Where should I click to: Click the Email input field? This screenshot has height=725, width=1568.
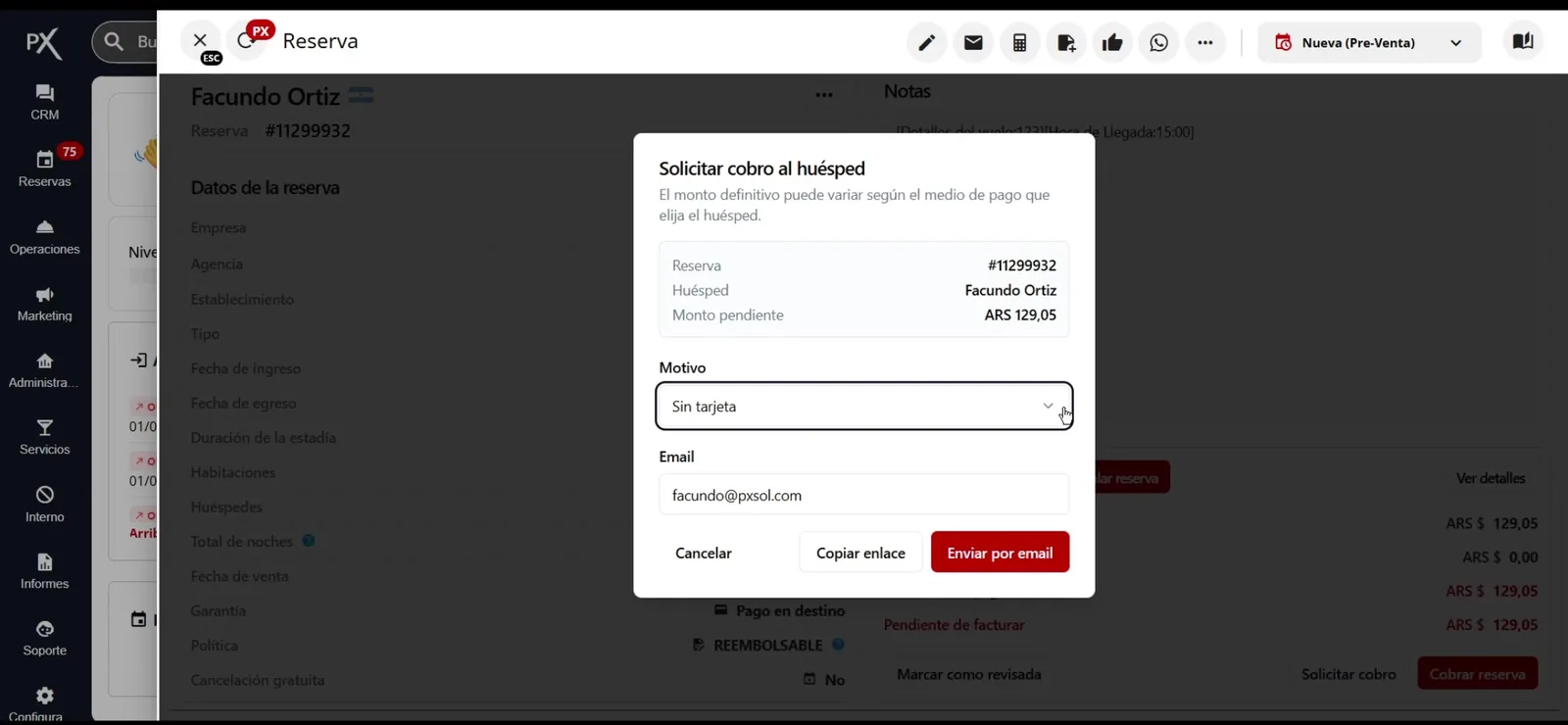(863, 495)
